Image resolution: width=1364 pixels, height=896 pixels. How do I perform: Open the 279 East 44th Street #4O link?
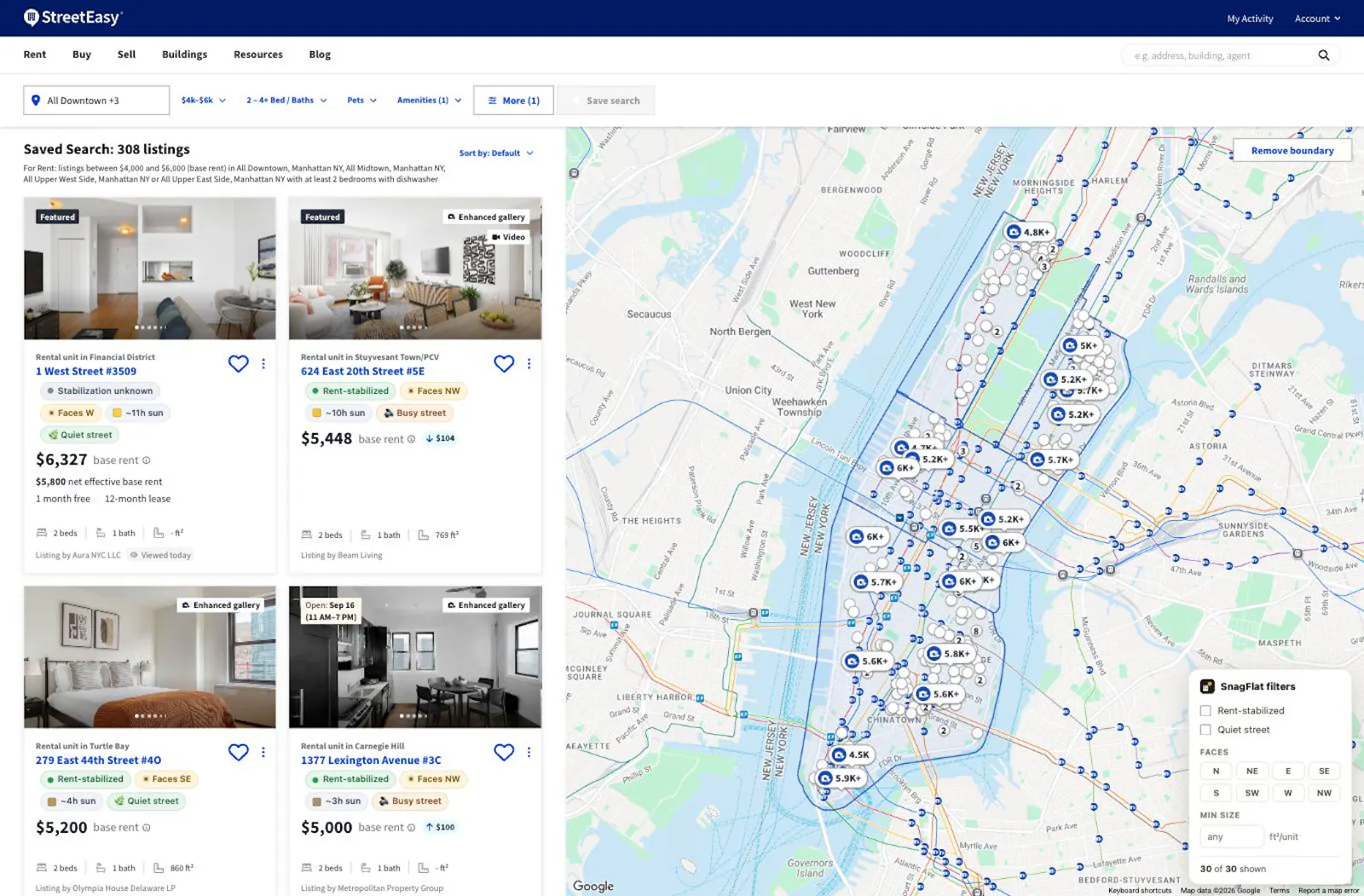[x=98, y=760]
